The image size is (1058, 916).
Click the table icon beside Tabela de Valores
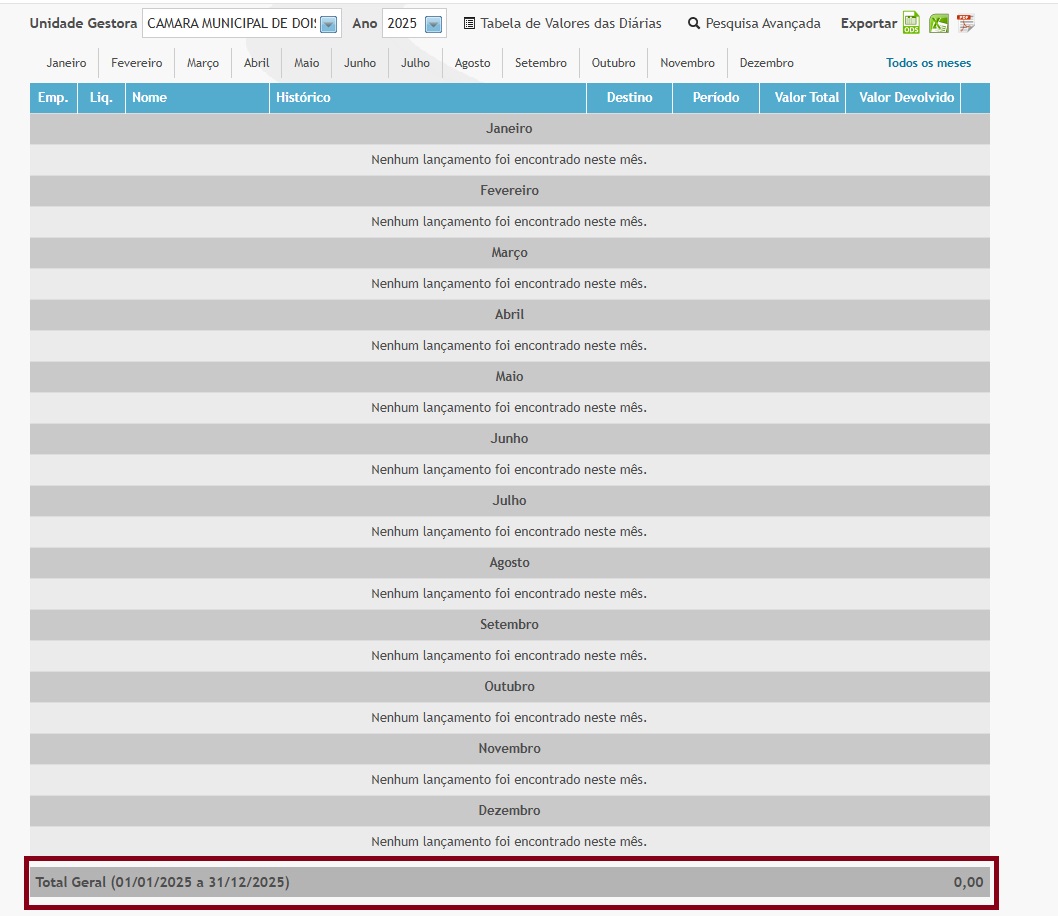click(x=469, y=23)
